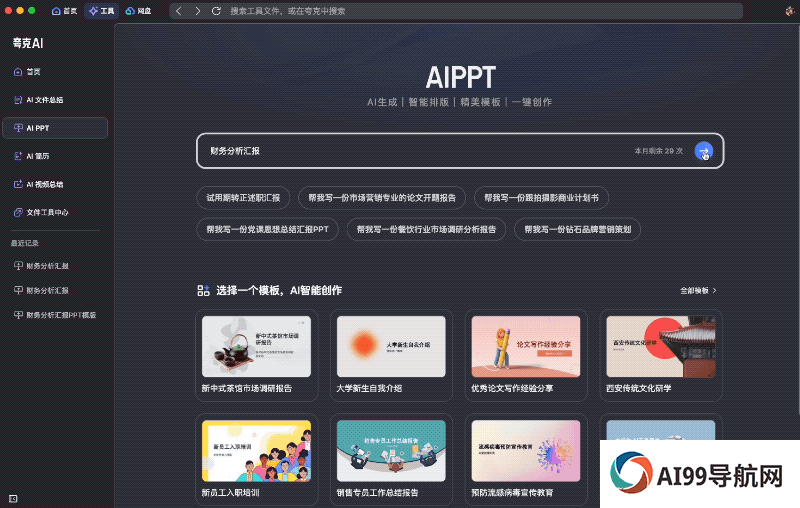Viewport: 800px width, 508px height.
Task: Choose the 跟拍摄影商业计划书 suggestion
Action: (541, 198)
